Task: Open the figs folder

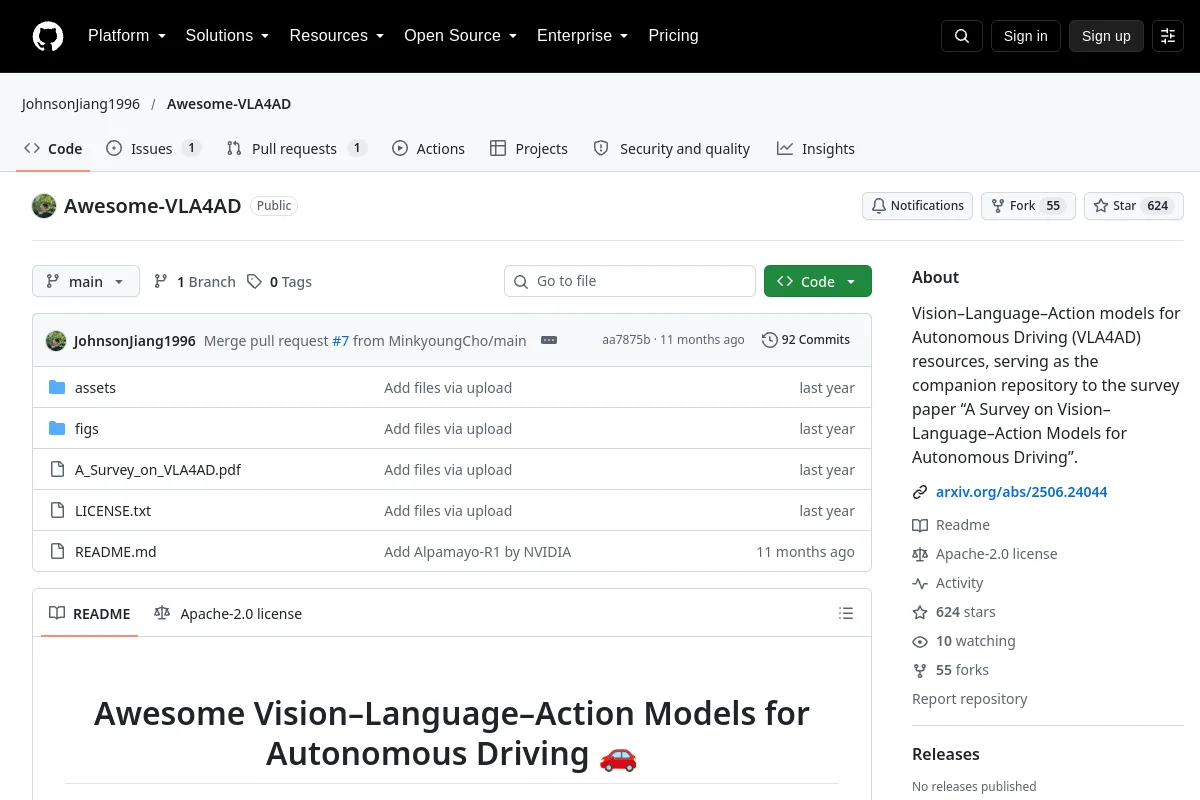Action: [x=87, y=429]
